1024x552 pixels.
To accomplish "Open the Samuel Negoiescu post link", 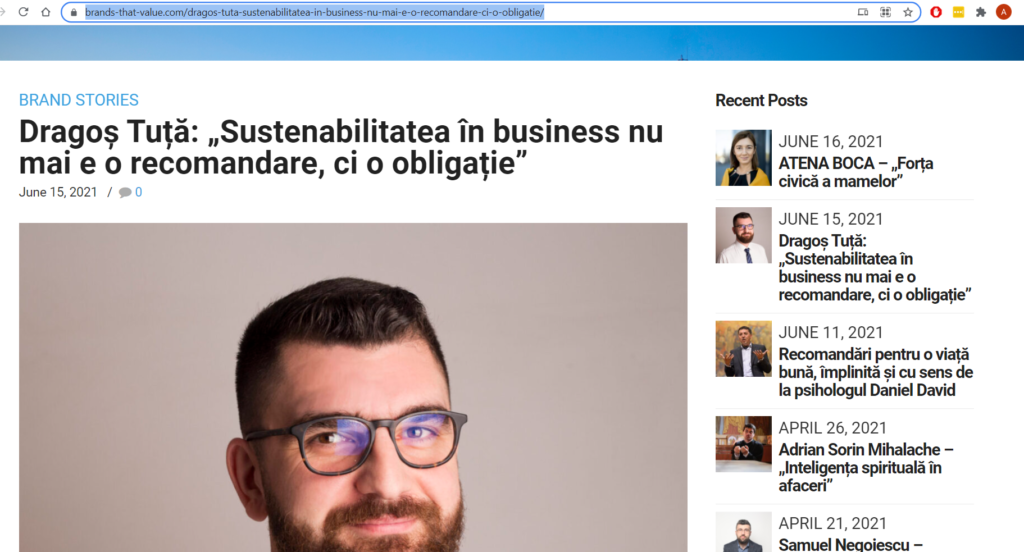I will [850, 544].
